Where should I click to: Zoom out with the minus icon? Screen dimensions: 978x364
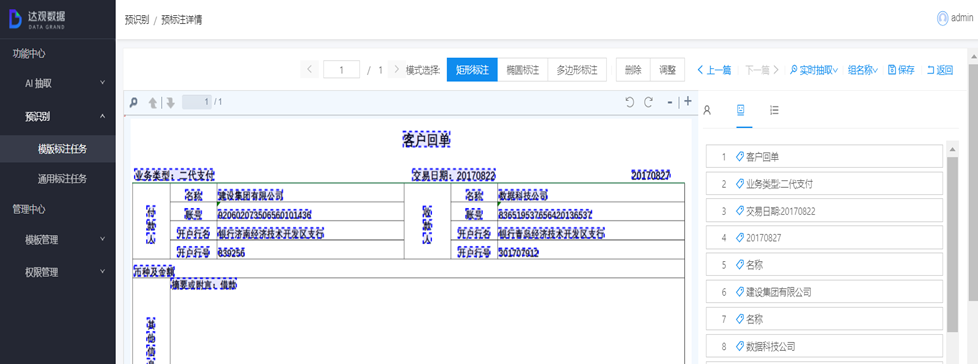coord(670,102)
